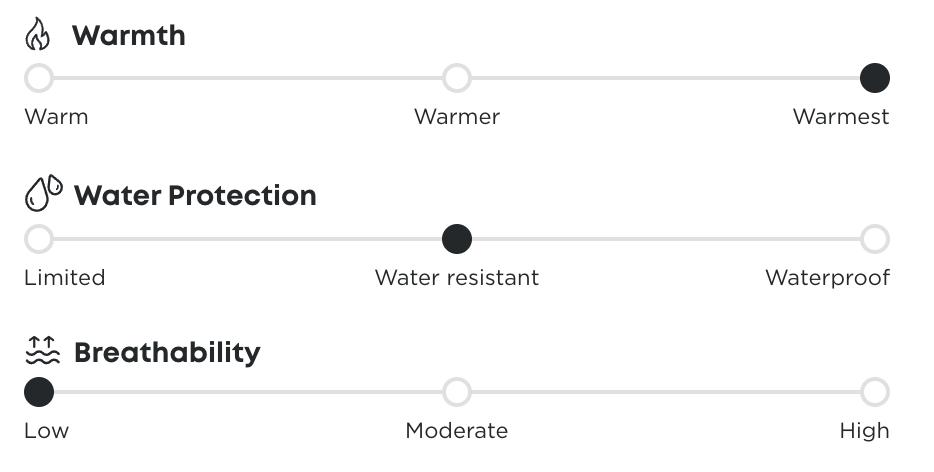Click the Moderate label text
The width and height of the screenshot is (934, 472).
(456, 431)
